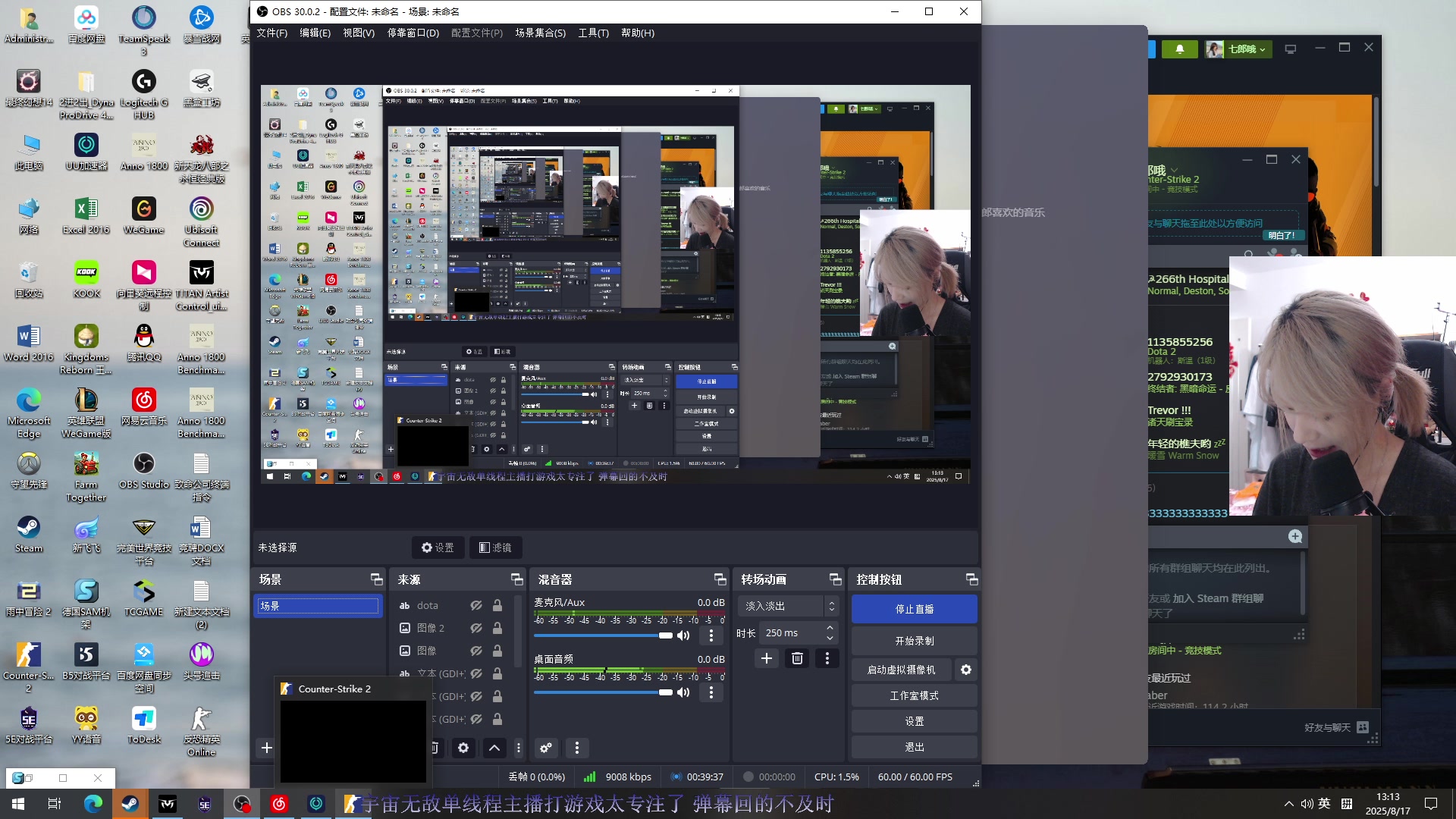Screen dimensions: 1456x819
Task: Open Windows notification center icon
Action: 1431,804
